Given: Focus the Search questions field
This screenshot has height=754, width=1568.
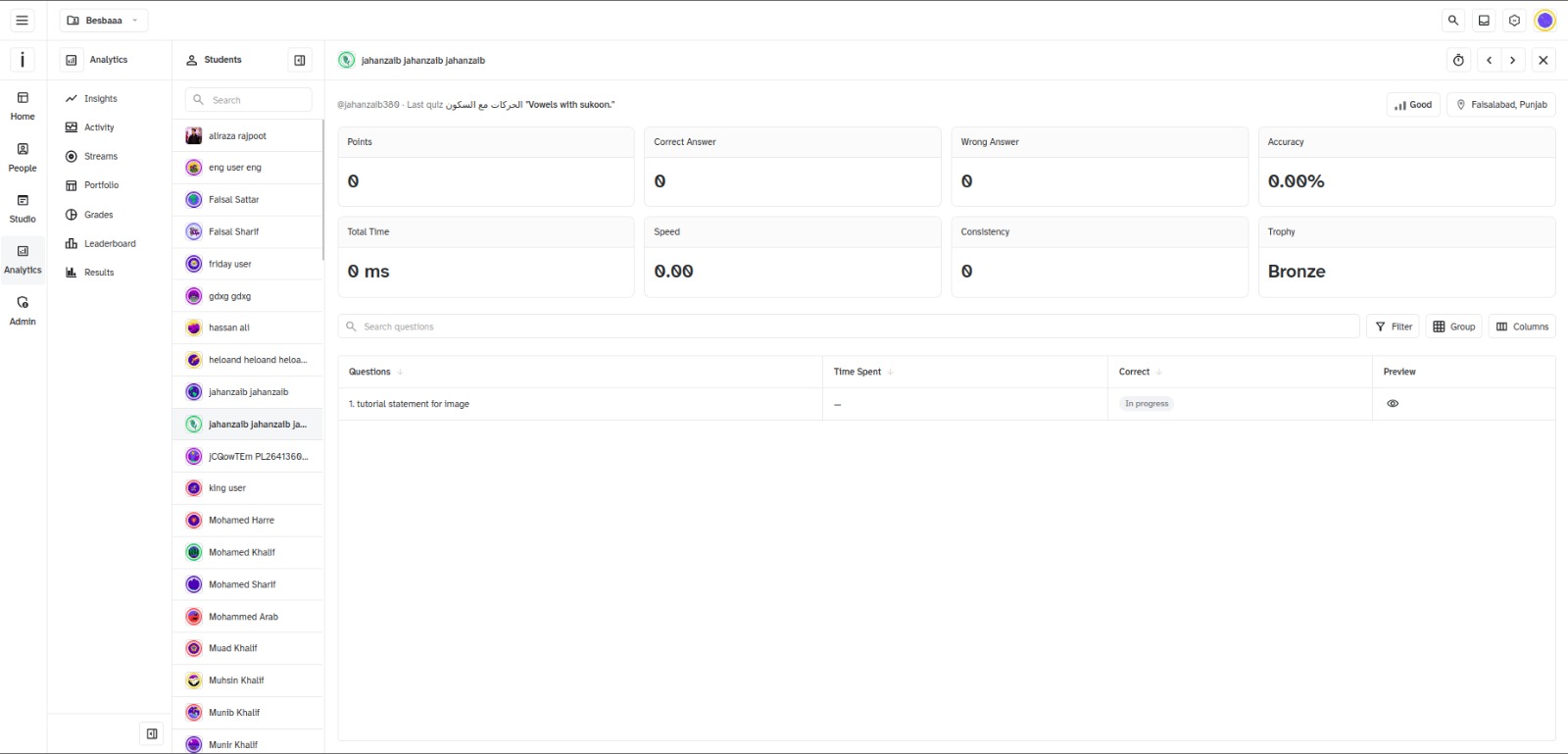Looking at the screenshot, I should pos(849,327).
